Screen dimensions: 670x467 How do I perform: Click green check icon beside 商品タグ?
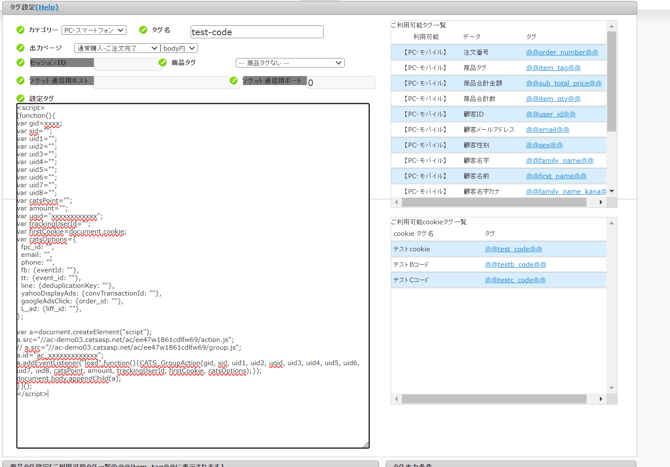point(162,63)
